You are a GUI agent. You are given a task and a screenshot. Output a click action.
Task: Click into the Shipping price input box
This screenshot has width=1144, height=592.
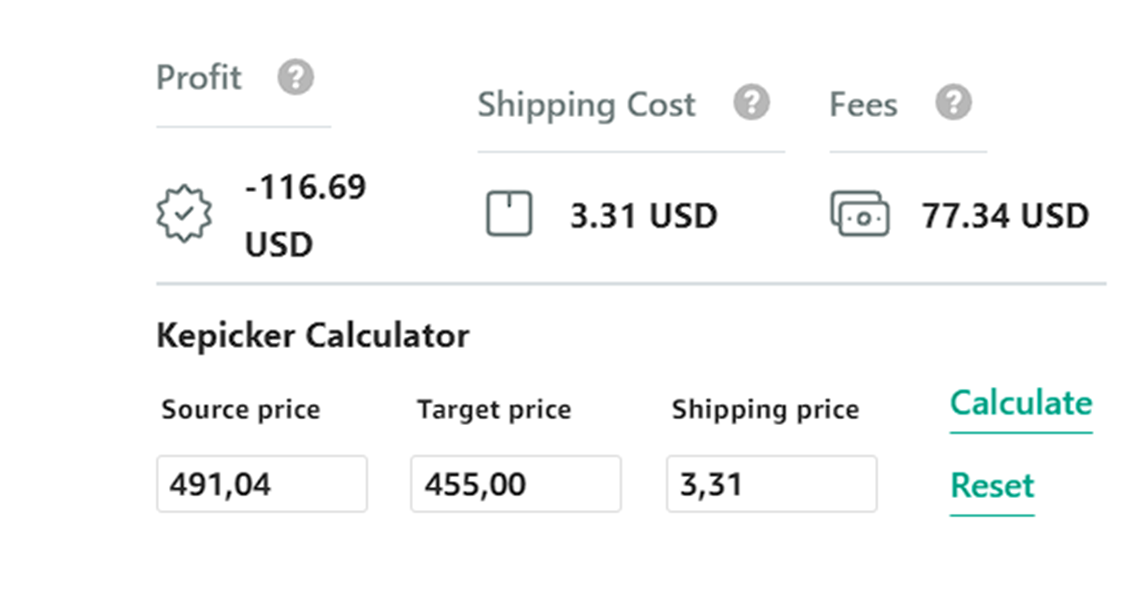[x=771, y=484]
